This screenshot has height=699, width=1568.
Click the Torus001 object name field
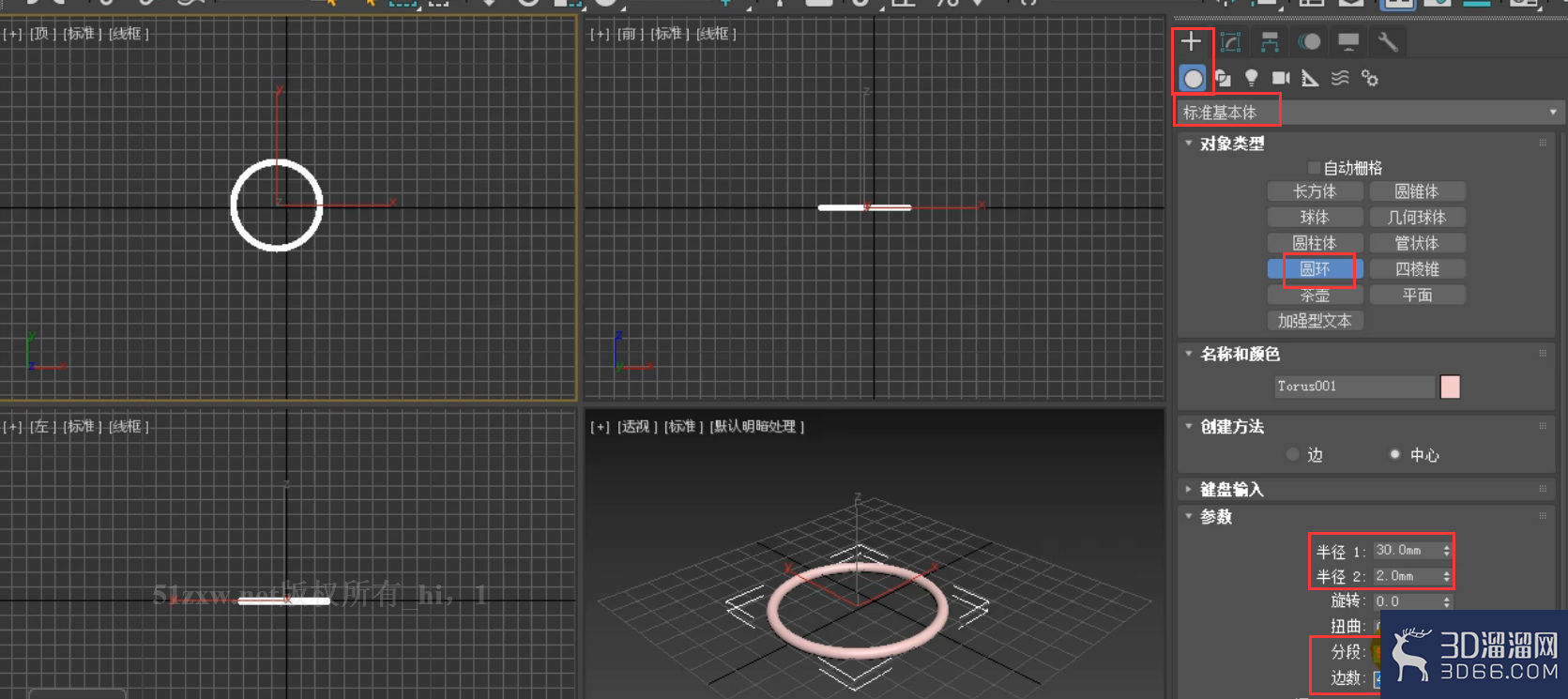coord(1354,387)
